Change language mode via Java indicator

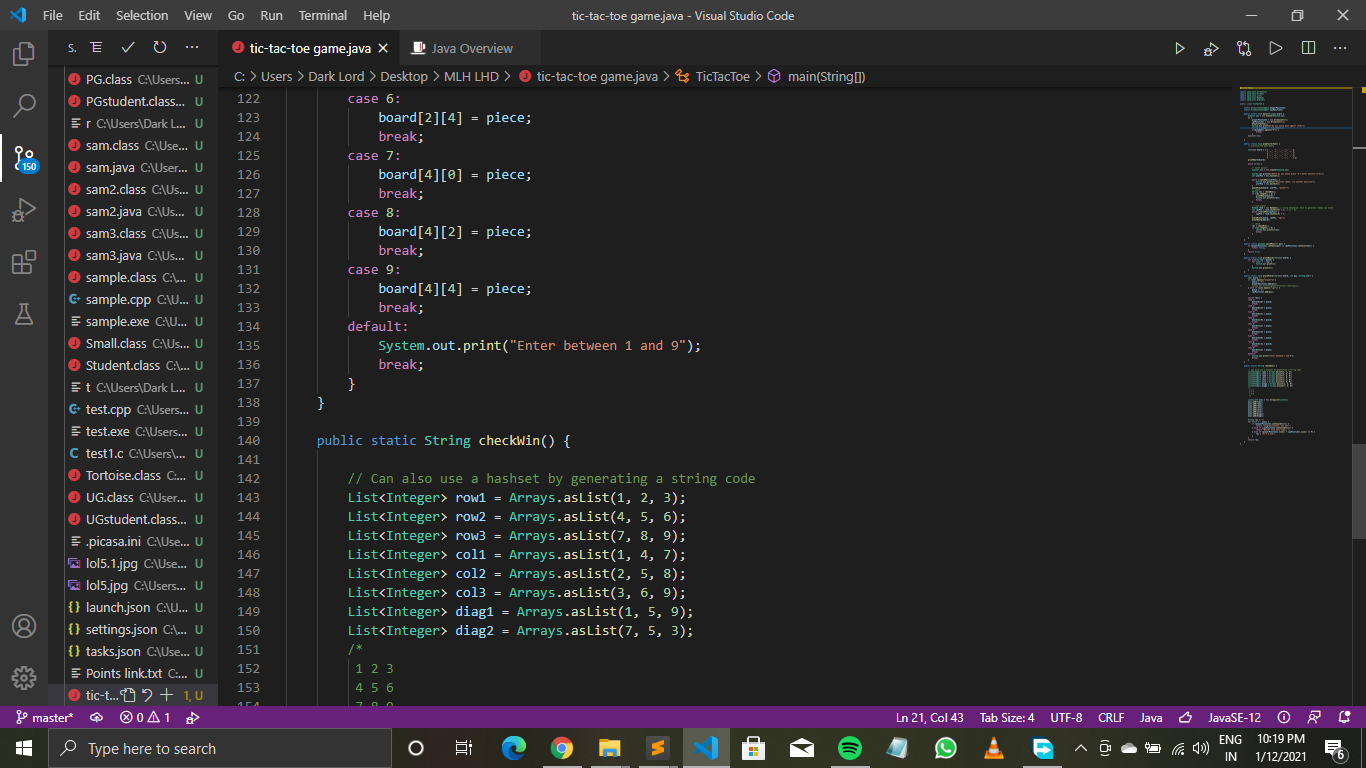[1151, 717]
